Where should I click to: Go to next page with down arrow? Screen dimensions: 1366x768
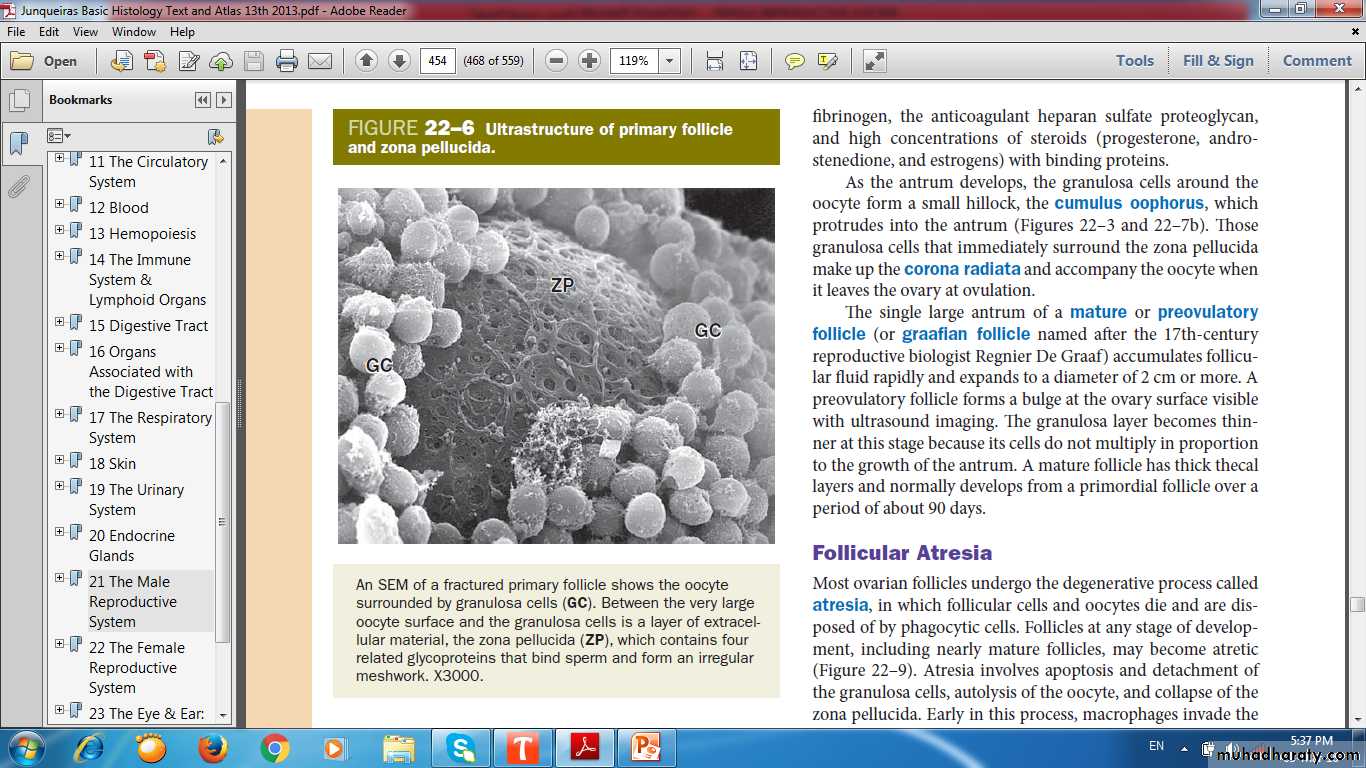point(399,61)
